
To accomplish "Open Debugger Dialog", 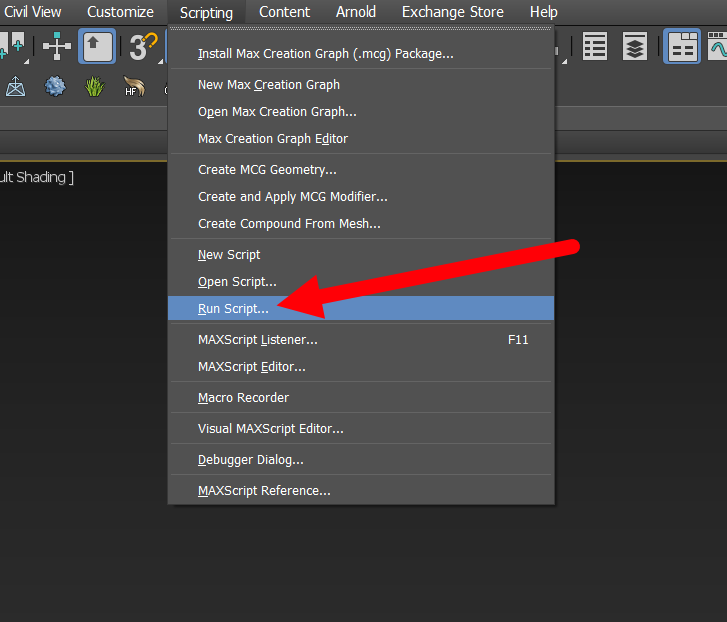I will pyautogui.click(x=361, y=460).
